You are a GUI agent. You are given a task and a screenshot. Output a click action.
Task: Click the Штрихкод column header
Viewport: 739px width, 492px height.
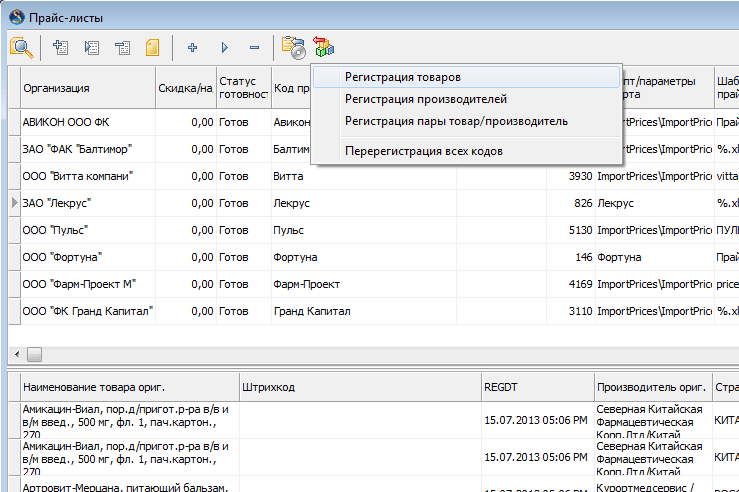361,387
